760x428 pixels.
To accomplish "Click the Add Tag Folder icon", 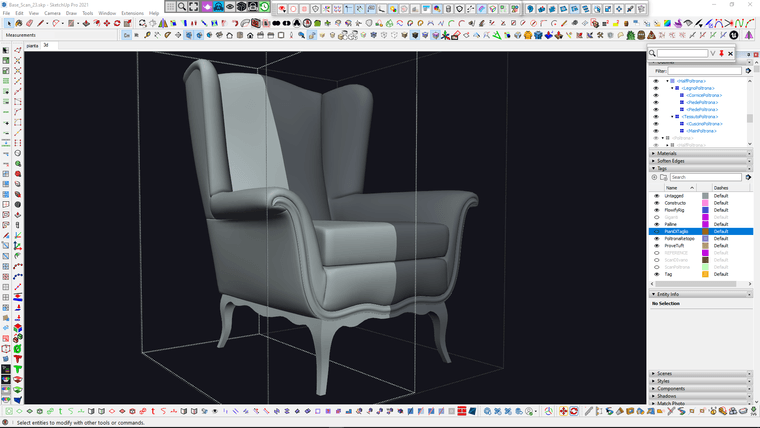I will click(663, 177).
